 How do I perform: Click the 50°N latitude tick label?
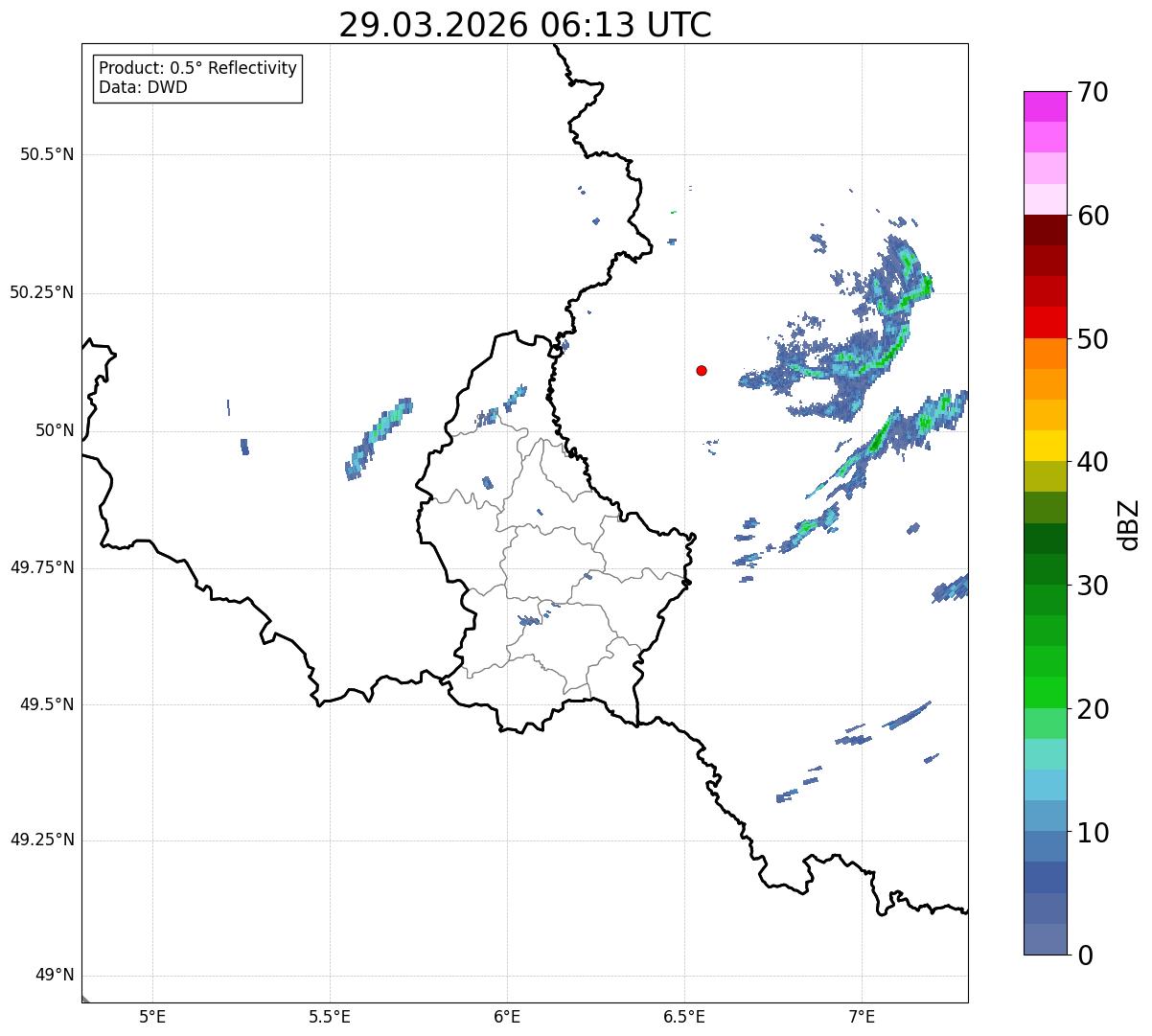tap(55, 430)
